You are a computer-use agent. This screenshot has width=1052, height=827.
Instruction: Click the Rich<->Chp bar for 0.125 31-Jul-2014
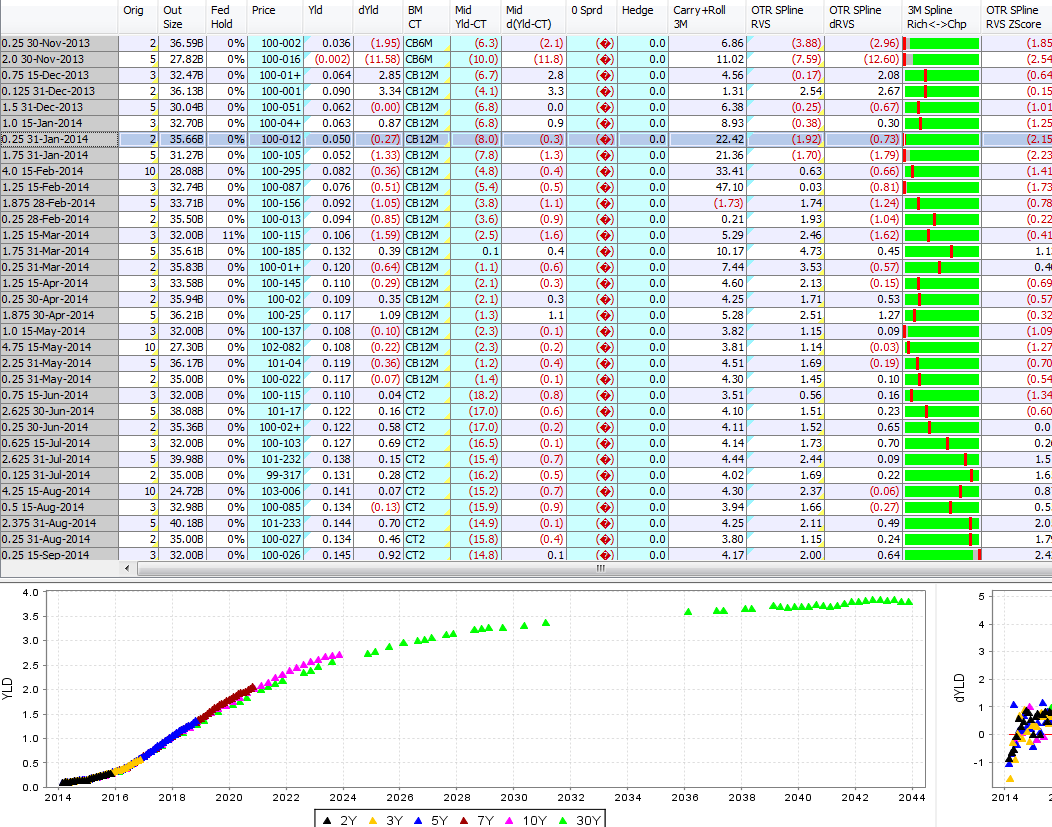(x=941, y=476)
